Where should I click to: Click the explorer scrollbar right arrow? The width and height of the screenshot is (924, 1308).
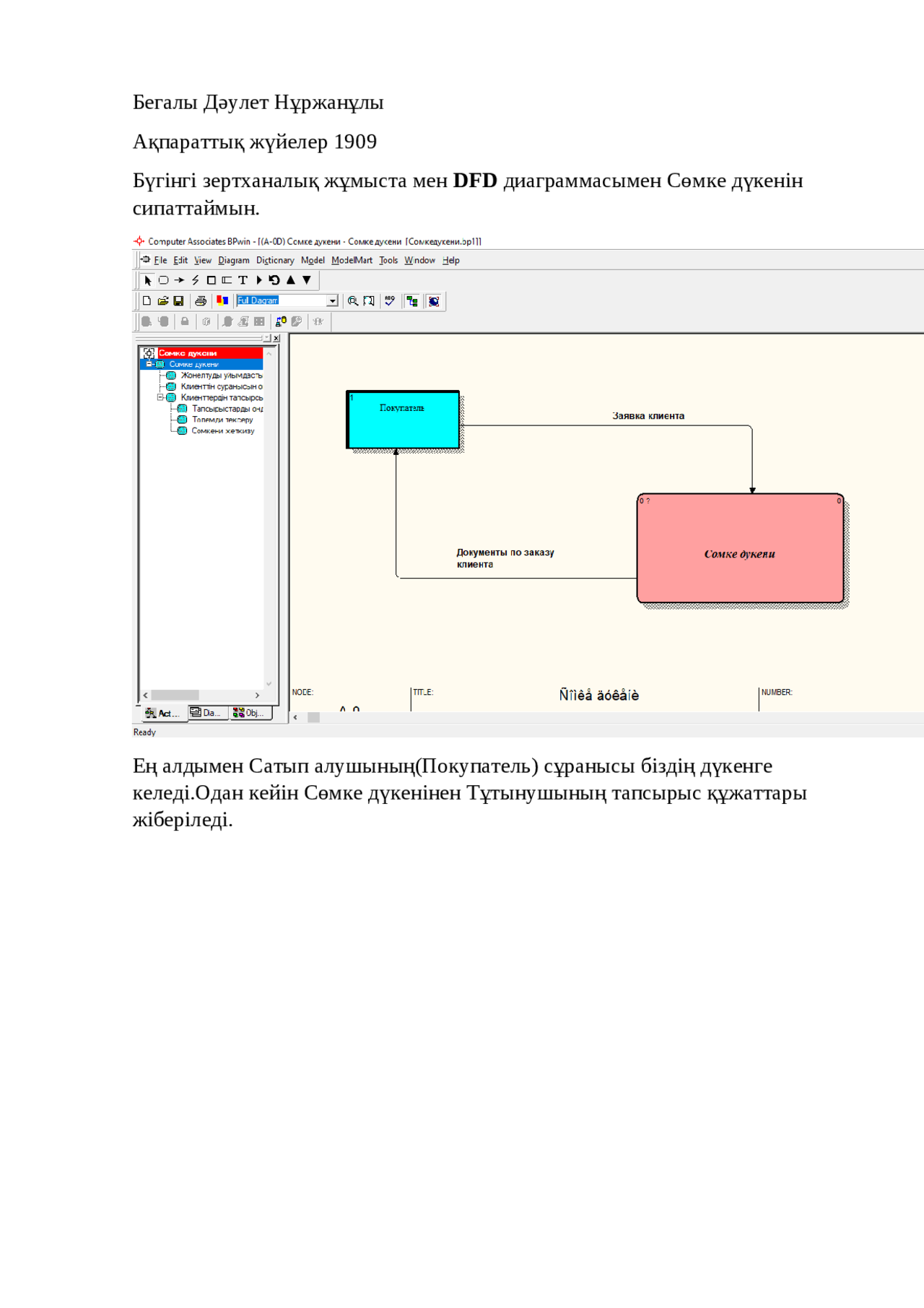[257, 695]
